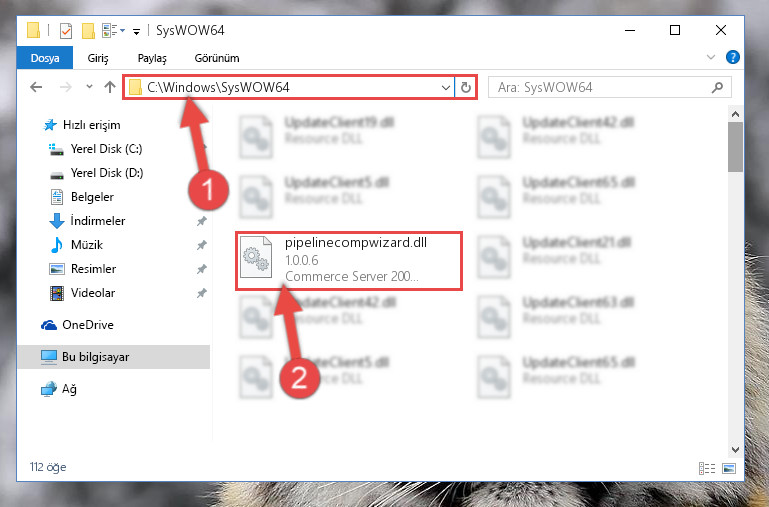Click new folder icon in quick access toolbar

88,31
